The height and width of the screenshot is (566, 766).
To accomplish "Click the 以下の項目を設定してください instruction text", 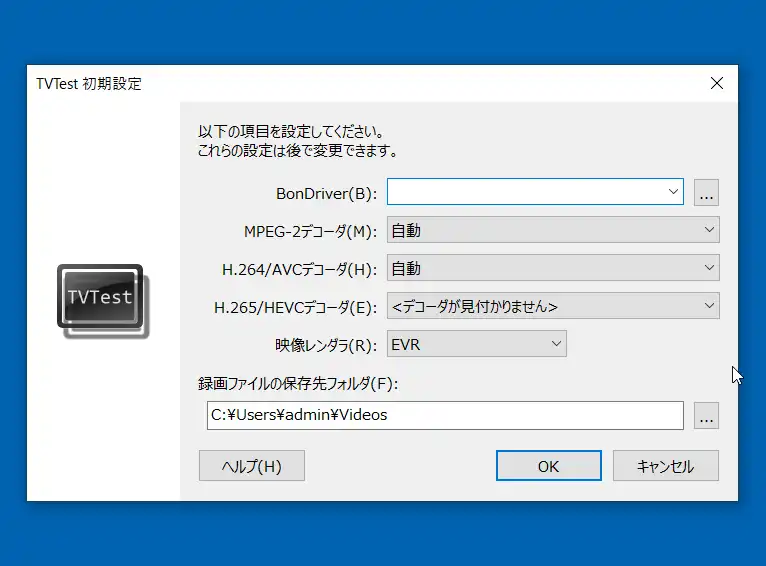I will click(291, 132).
